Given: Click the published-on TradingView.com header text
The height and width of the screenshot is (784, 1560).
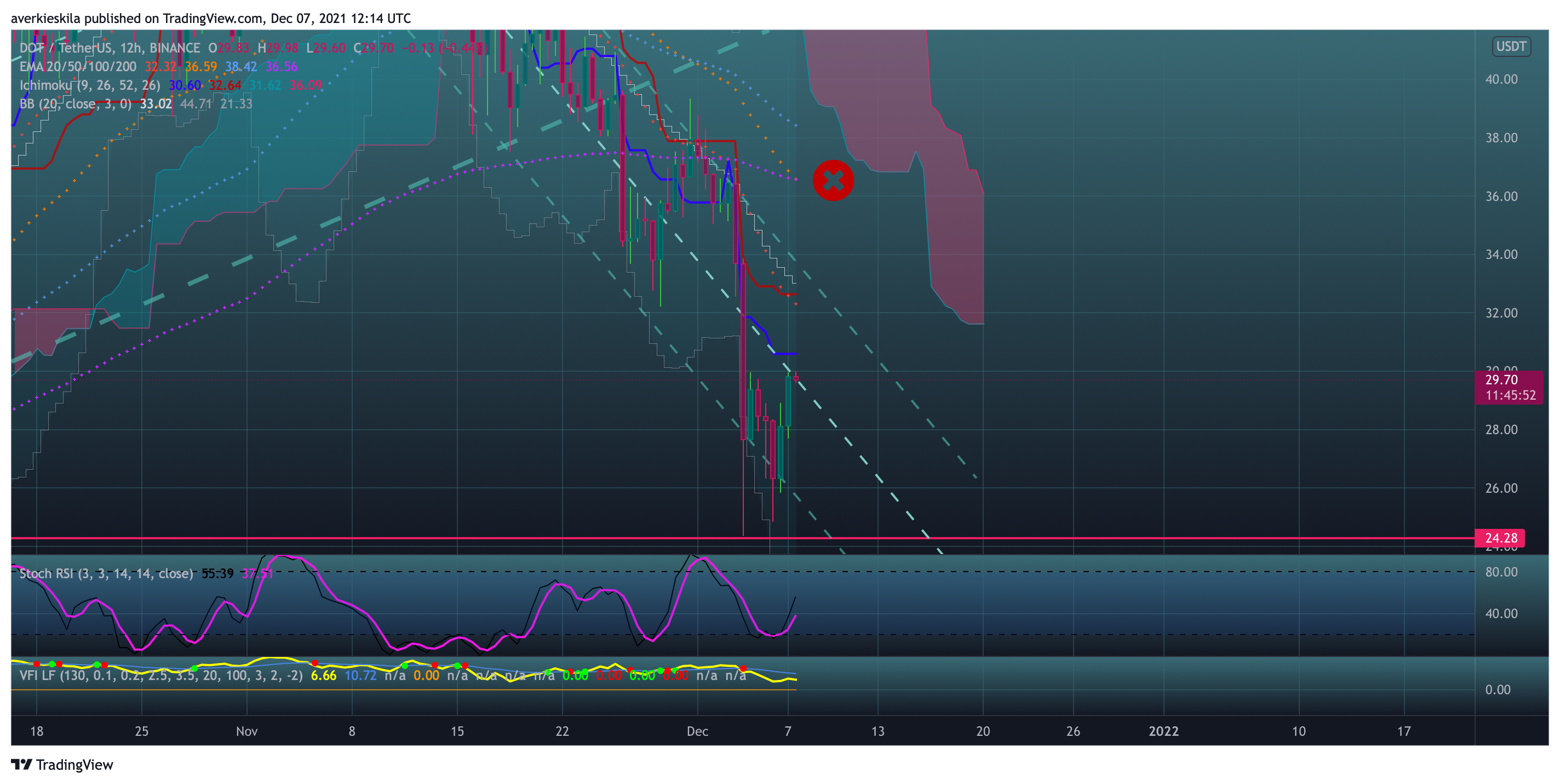Looking at the screenshot, I should [211, 18].
